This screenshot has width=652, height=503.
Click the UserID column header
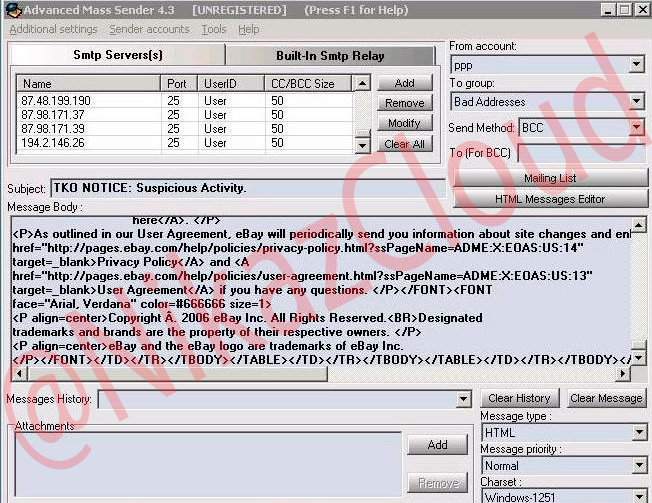pyautogui.click(x=231, y=84)
